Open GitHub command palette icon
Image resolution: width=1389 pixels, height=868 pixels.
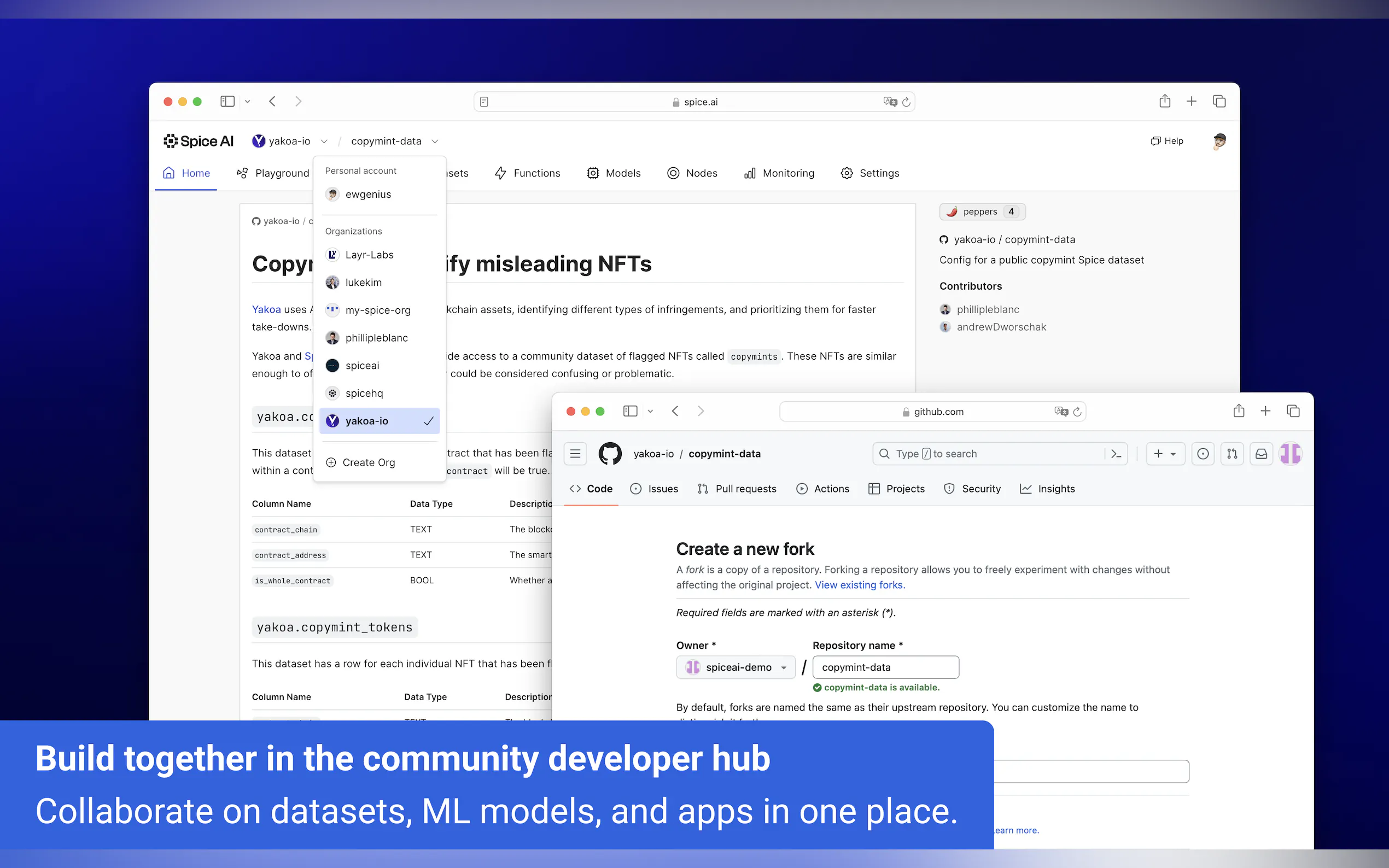point(1116,454)
